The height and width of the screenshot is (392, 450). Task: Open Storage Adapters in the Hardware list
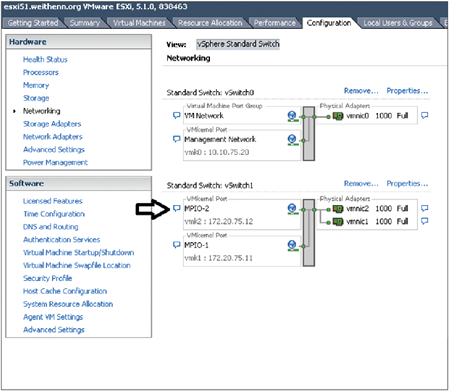[52, 124]
